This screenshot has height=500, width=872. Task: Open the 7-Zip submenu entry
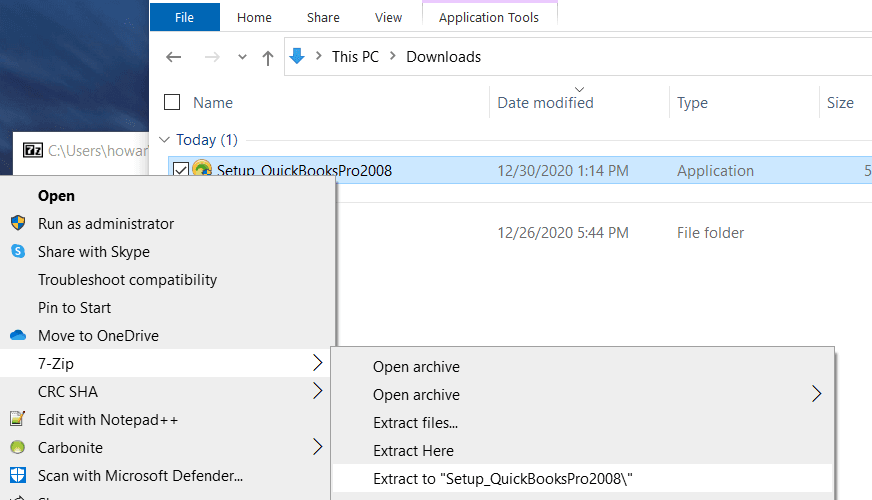167,363
